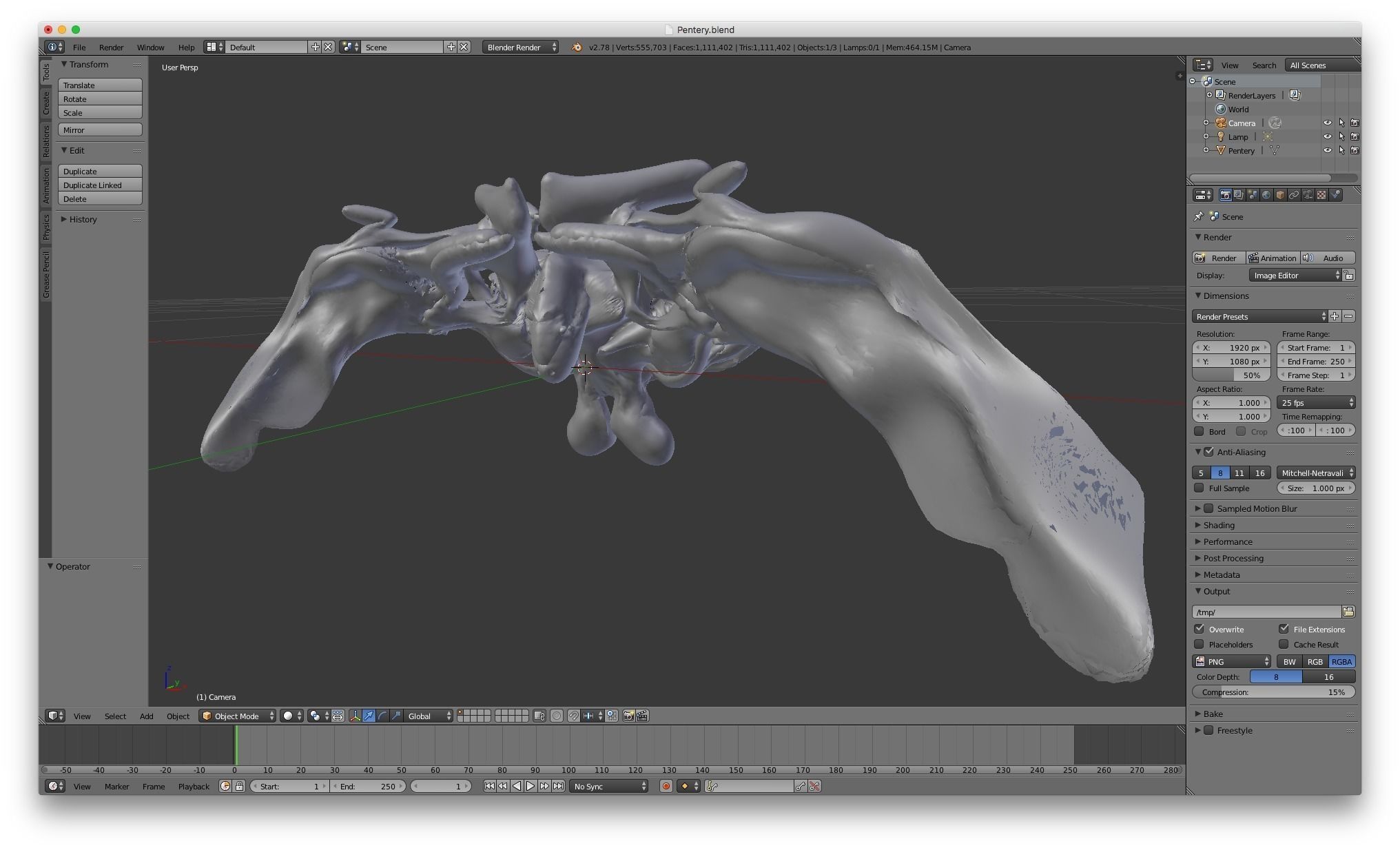Open the Blender Render engine dropdown
This screenshot has height=850, width=1400.
point(520,47)
